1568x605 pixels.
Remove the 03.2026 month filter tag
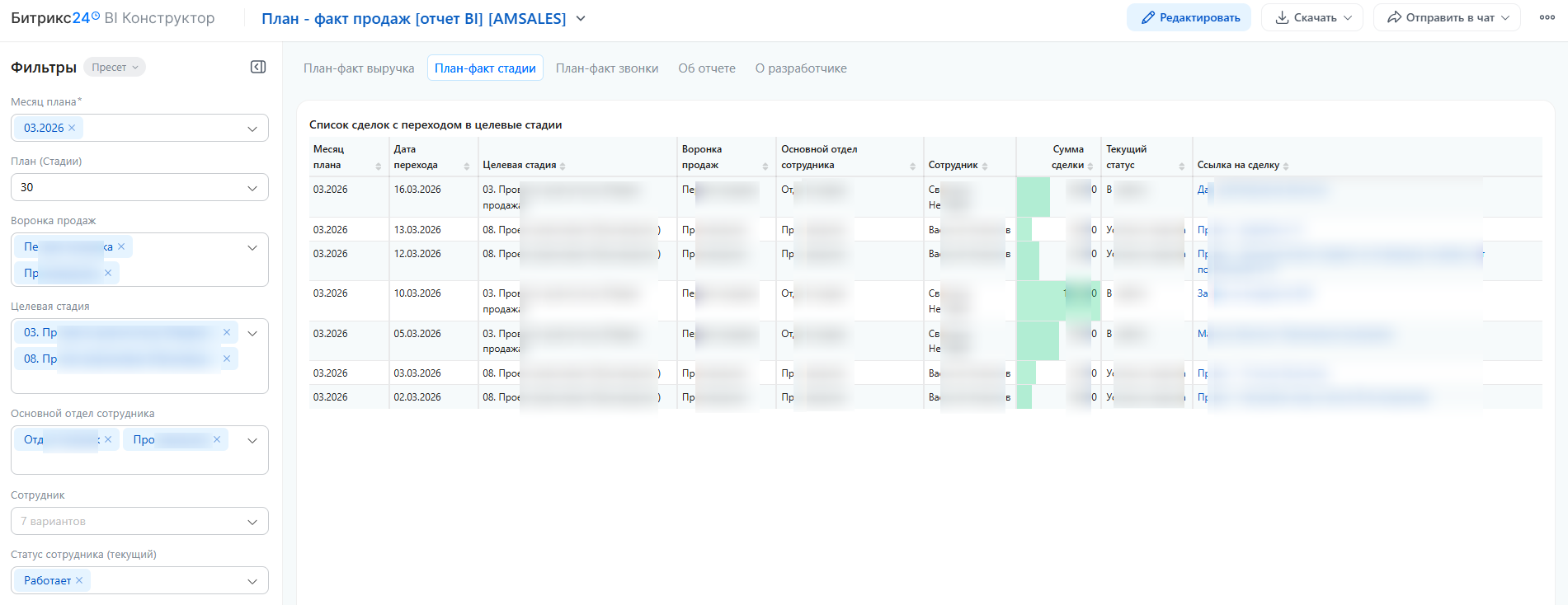(x=72, y=128)
